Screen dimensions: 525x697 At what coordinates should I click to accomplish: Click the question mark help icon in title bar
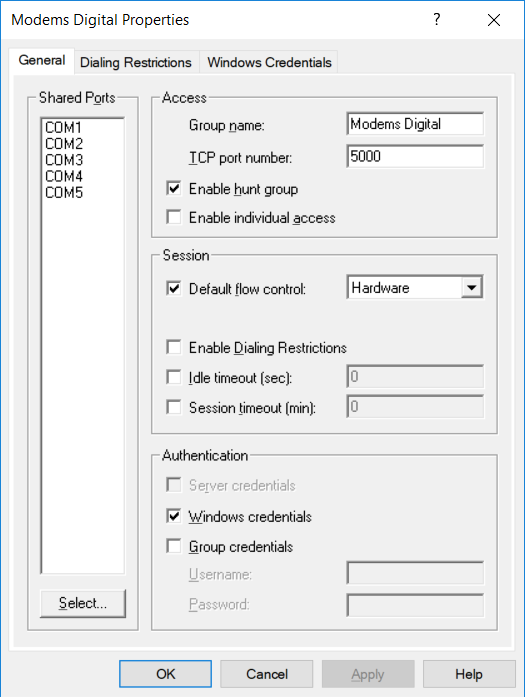pos(437,20)
